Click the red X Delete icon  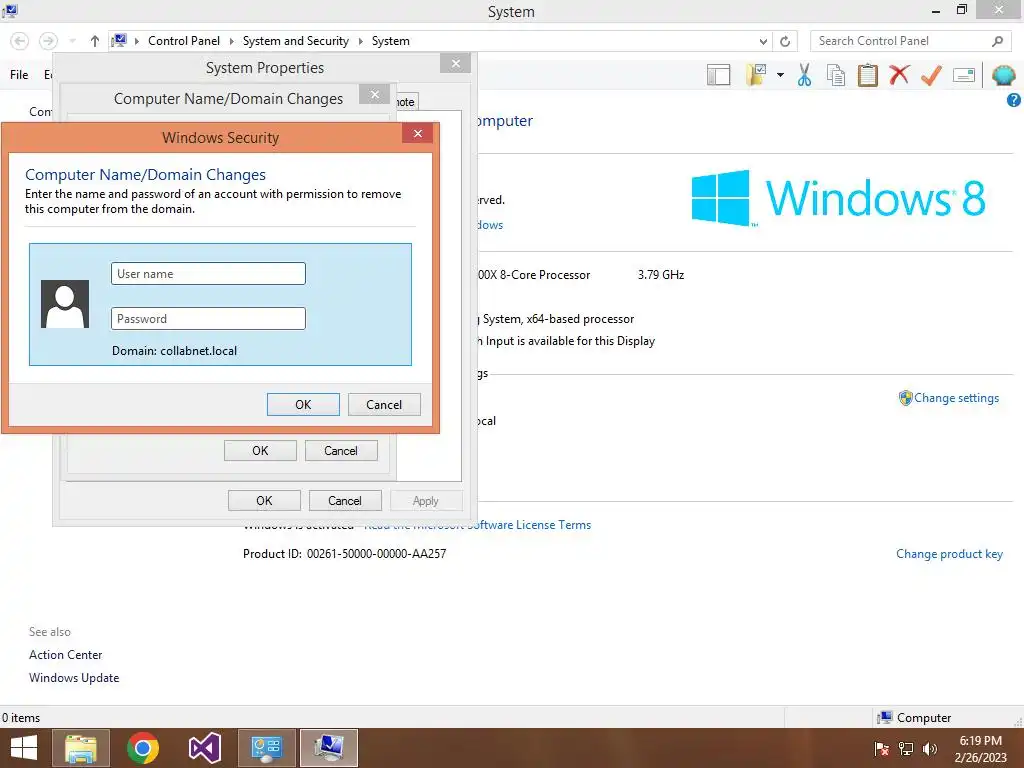899,74
